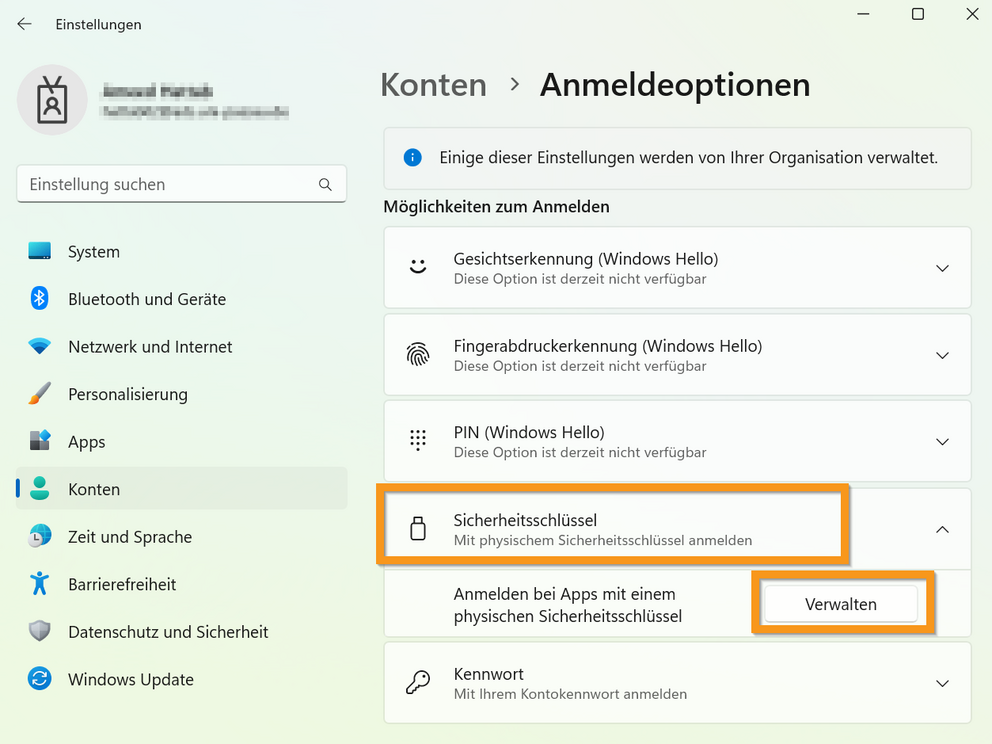The width and height of the screenshot is (992, 744).
Task: Click the System monitor icon in sidebar
Action: pos(40,252)
